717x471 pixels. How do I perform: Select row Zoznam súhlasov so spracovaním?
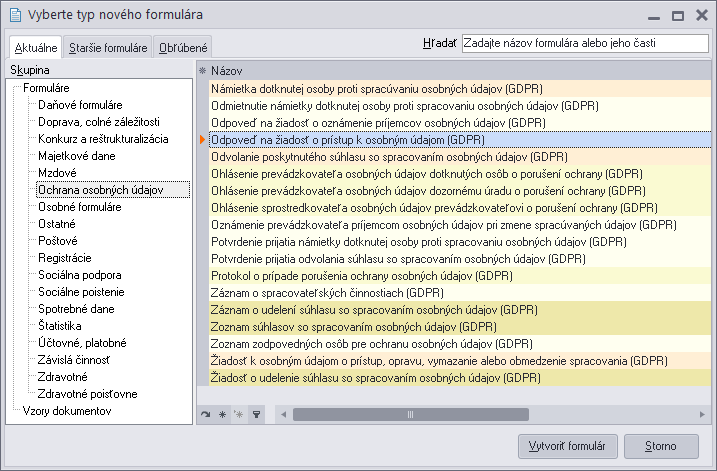(x=460, y=326)
